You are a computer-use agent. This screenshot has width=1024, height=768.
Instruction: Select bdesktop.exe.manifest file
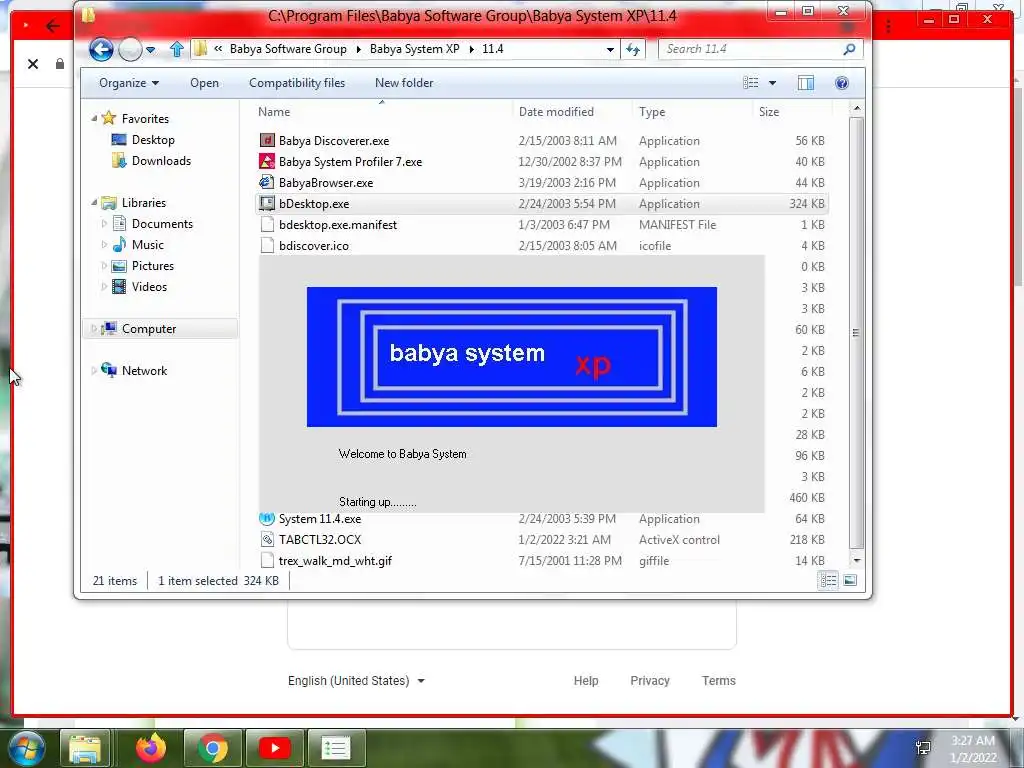tap(338, 225)
